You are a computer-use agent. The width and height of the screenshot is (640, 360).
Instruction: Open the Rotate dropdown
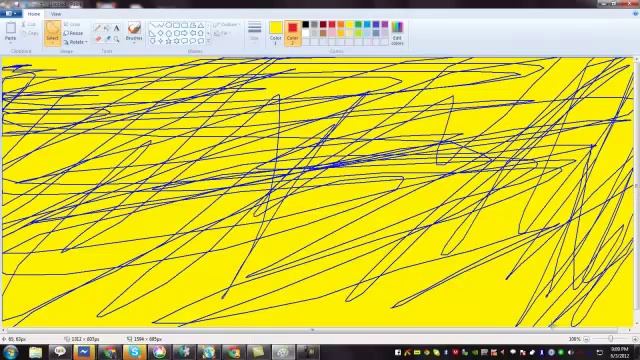[76, 42]
